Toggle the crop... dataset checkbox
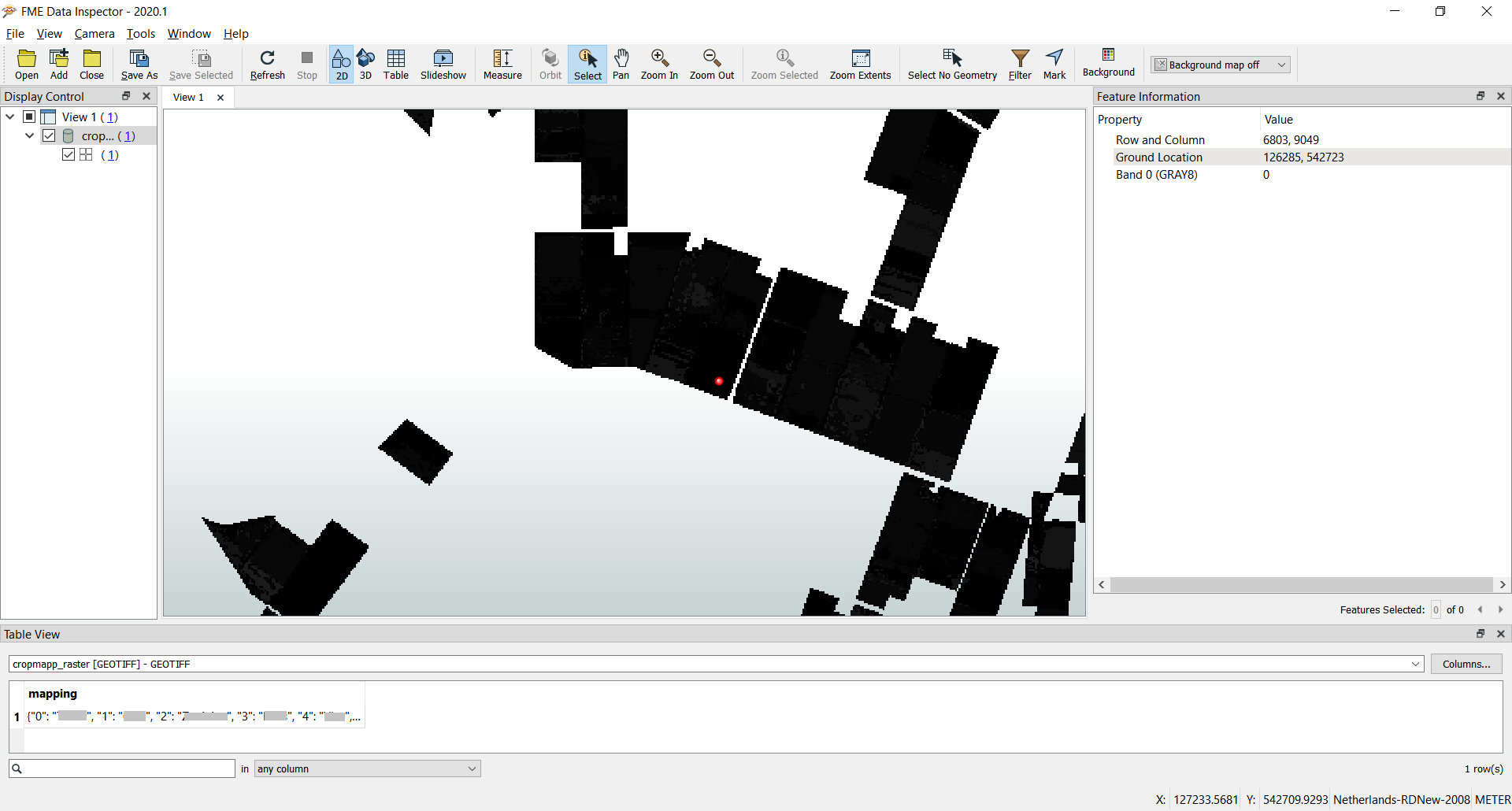 click(49, 135)
